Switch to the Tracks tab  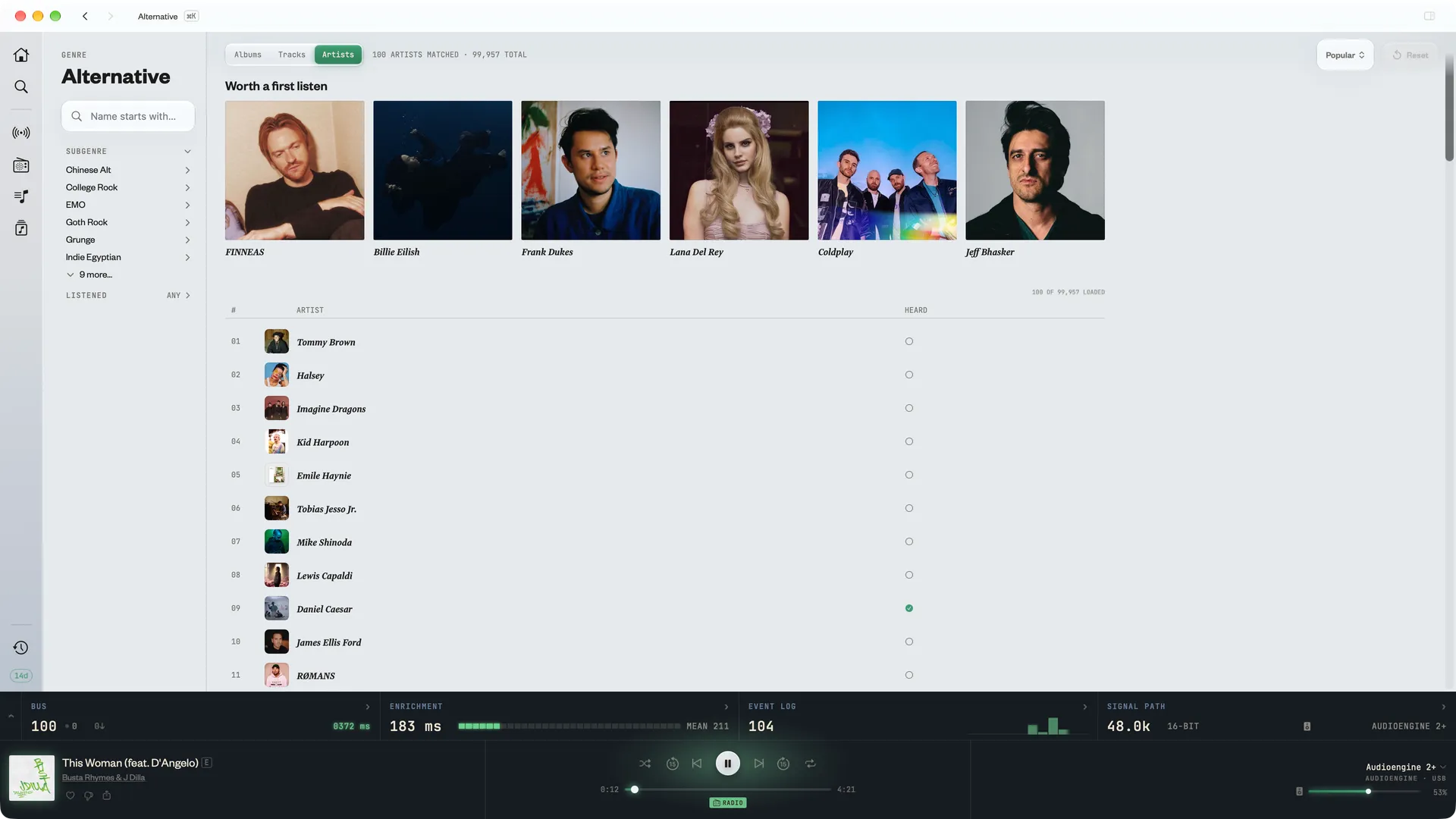(291, 55)
